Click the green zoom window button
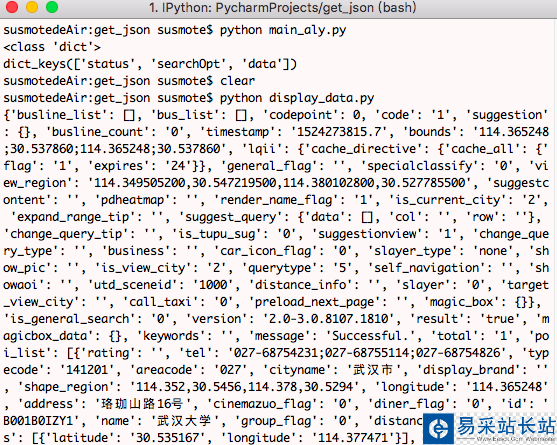Image resolution: width=557 pixels, height=445 pixels. click(52, 7)
